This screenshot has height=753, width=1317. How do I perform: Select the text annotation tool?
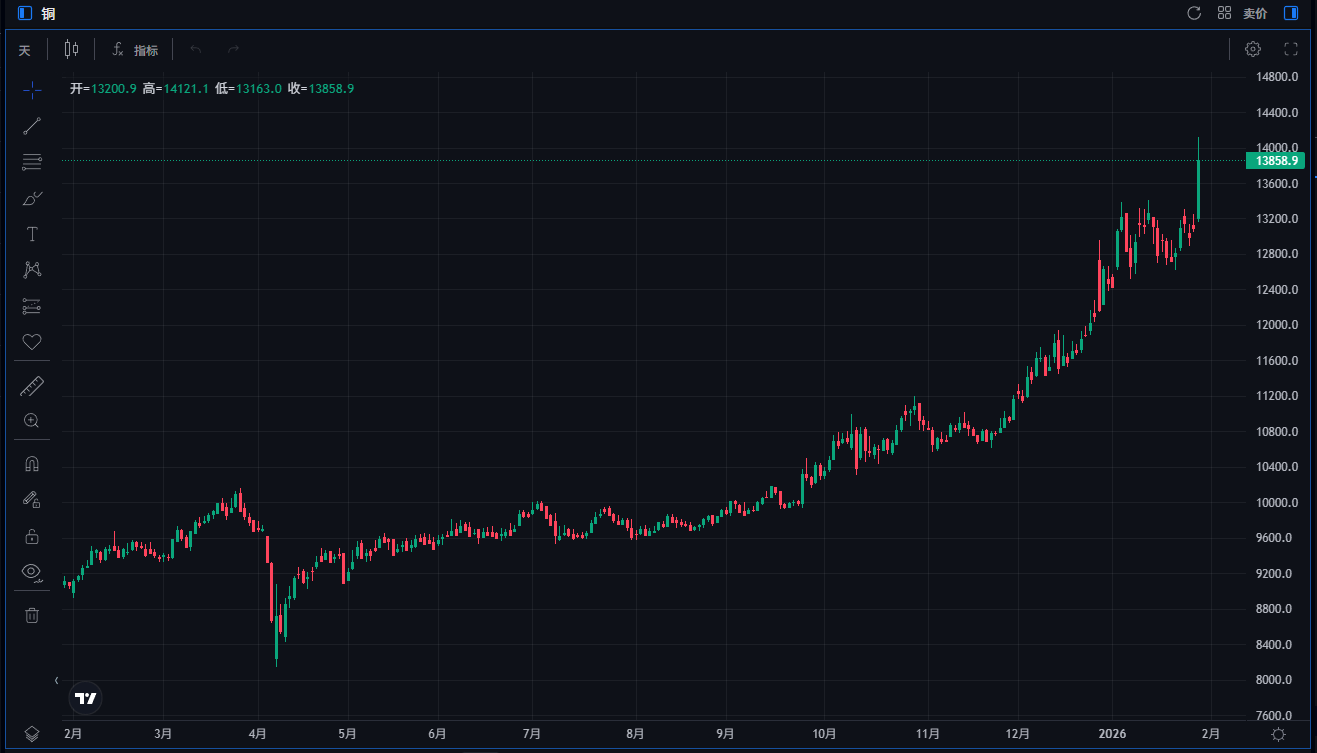32,234
